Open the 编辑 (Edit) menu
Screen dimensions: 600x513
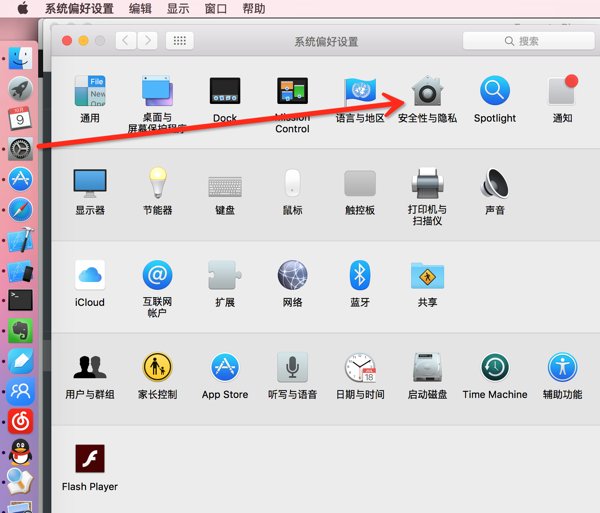point(140,8)
